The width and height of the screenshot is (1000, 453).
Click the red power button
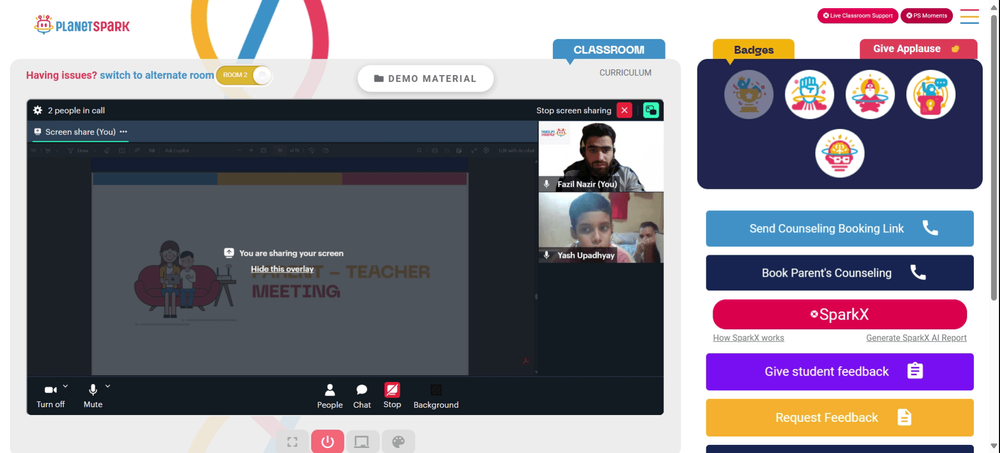pos(328,442)
